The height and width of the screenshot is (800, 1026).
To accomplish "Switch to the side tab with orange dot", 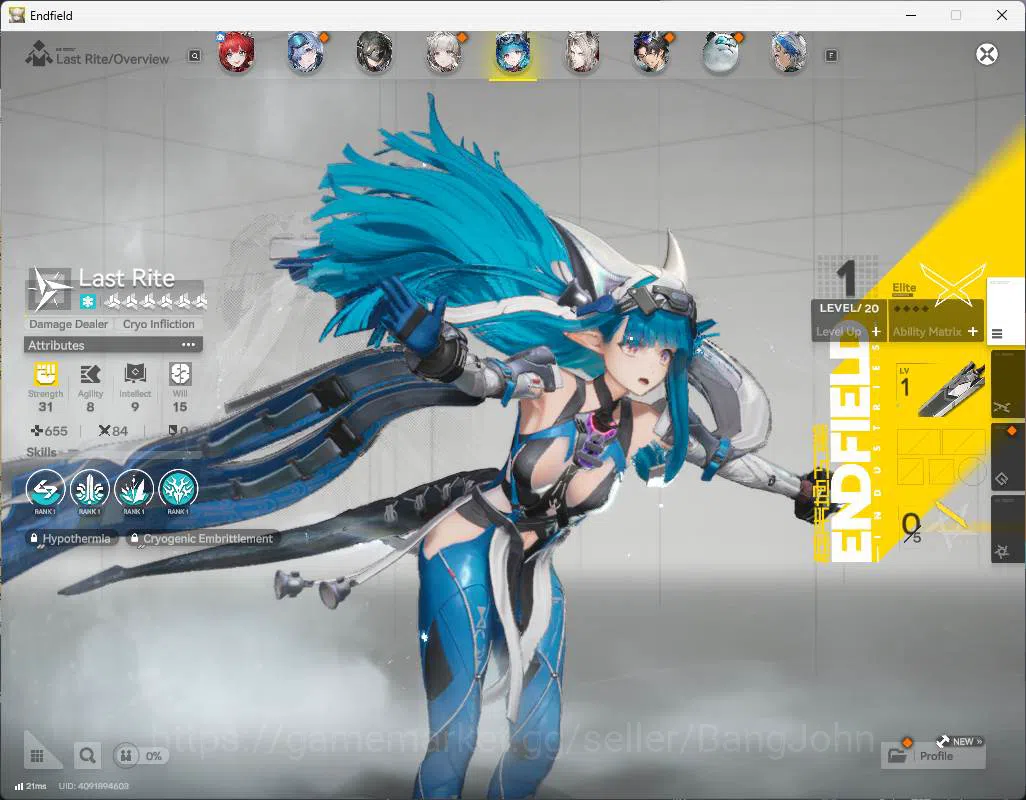I will [x=1006, y=457].
